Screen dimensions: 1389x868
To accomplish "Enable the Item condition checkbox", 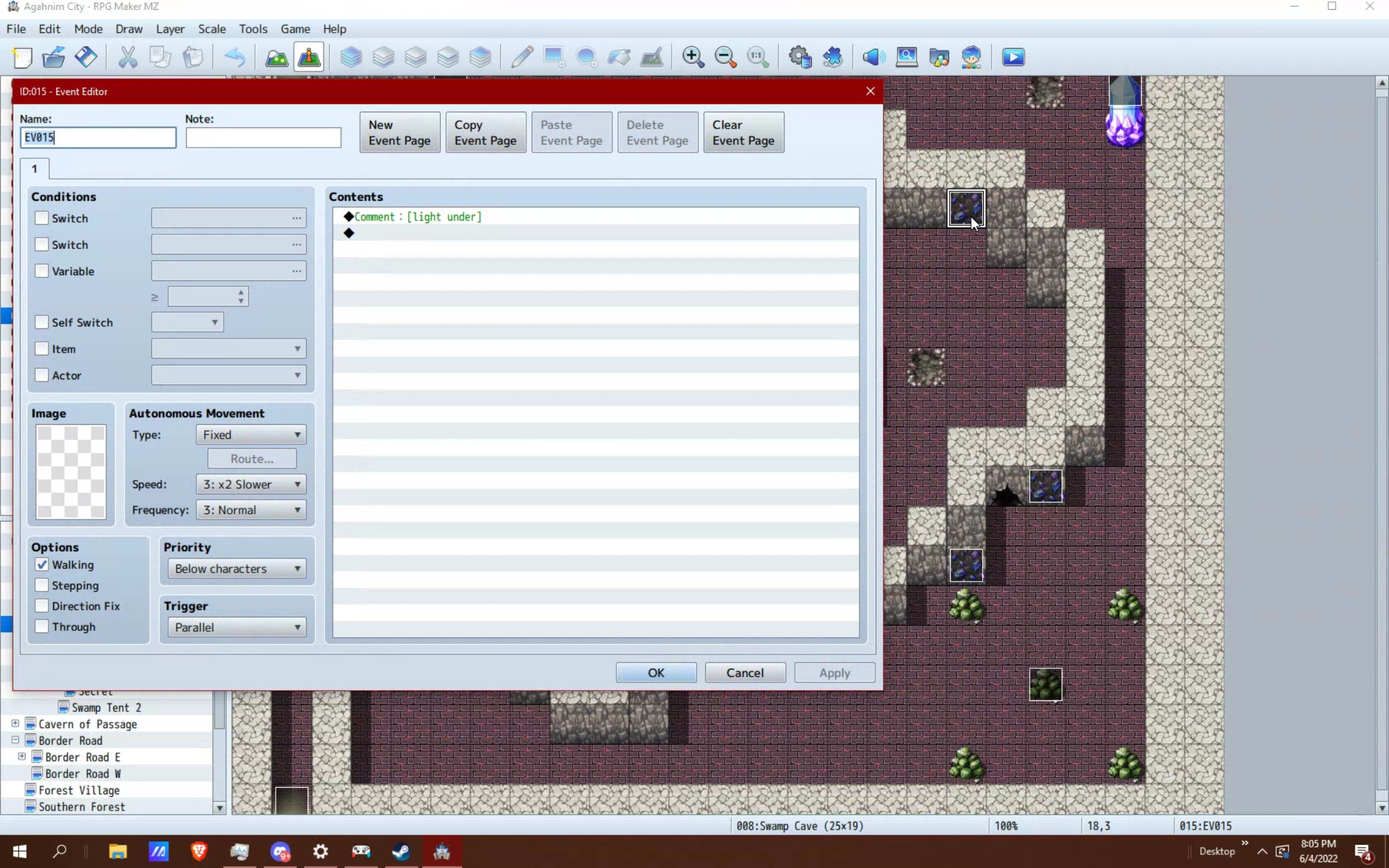I will click(41, 348).
